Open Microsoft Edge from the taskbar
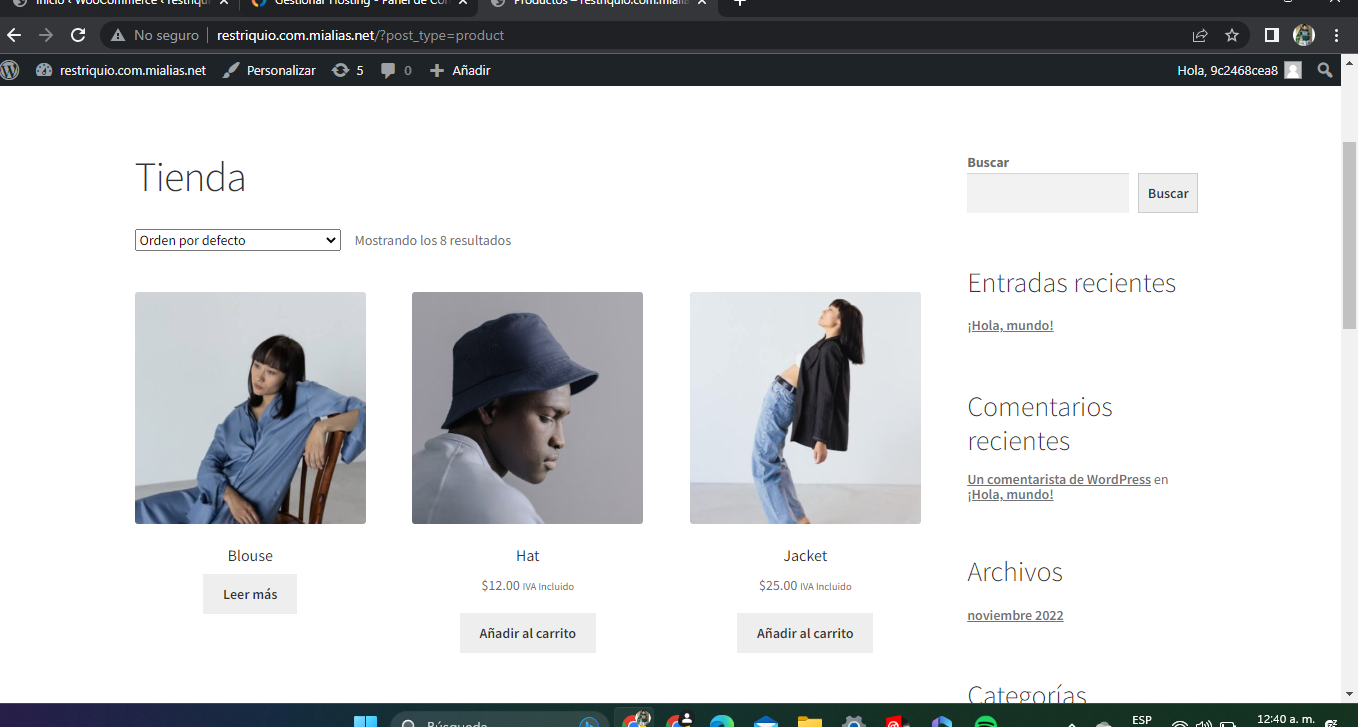The image size is (1358, 727). click(x=721, y=721)
